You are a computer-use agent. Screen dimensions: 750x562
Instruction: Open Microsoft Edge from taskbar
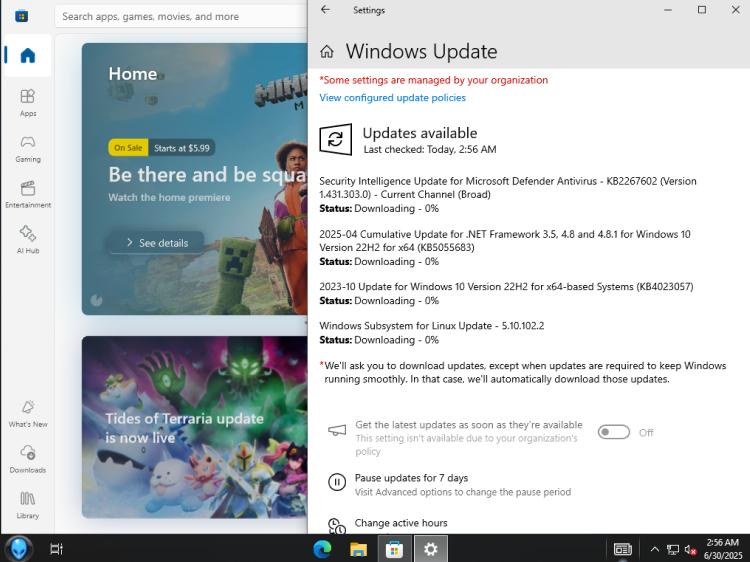(x=322, y=549)
